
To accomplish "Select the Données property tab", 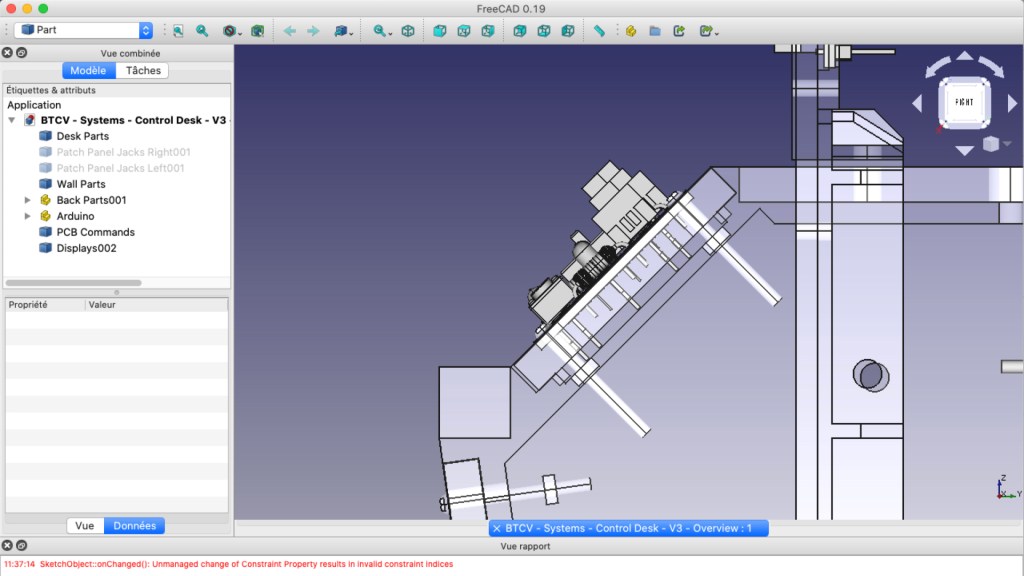I will (x=134, y=525).
